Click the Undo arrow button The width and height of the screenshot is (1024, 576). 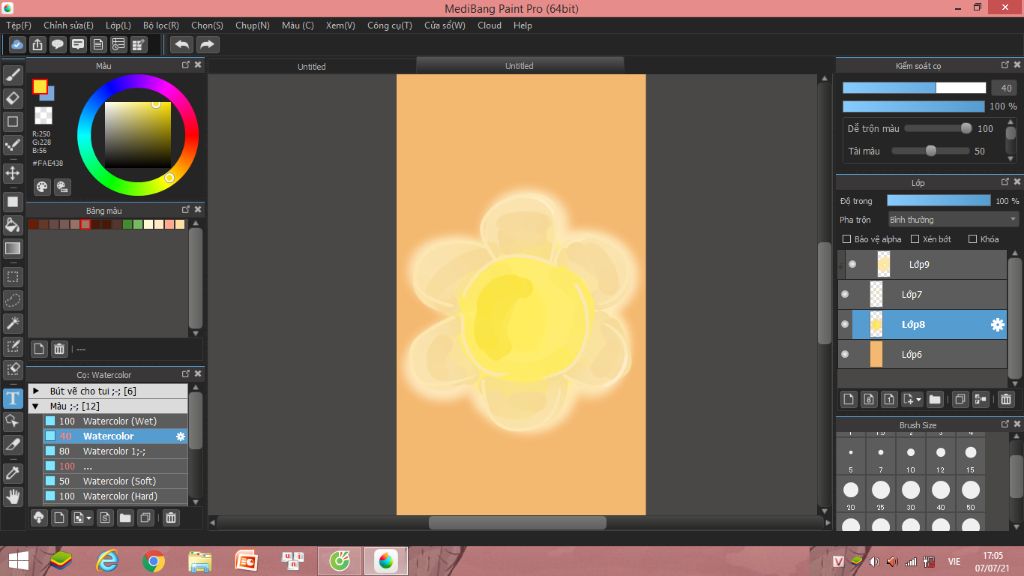point(182,44)
